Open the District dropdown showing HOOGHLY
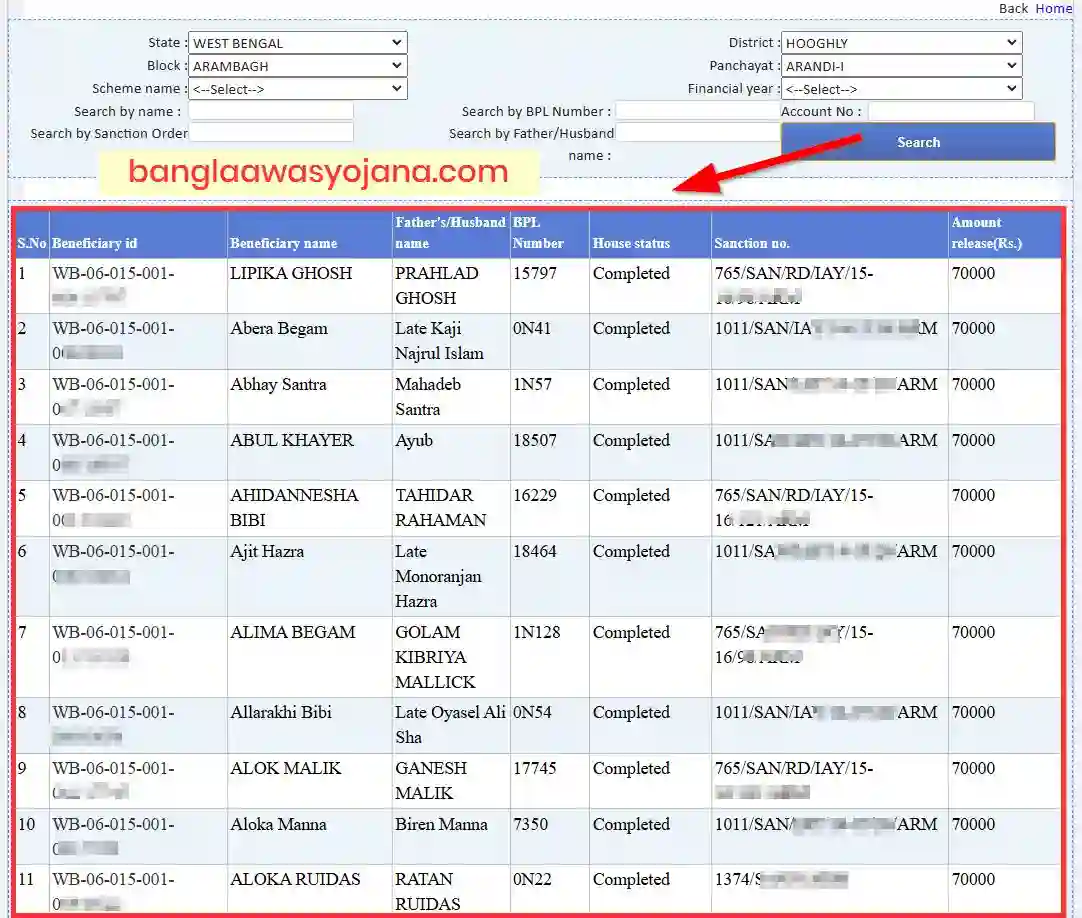 pyautogui.click(x=901, y=43)
